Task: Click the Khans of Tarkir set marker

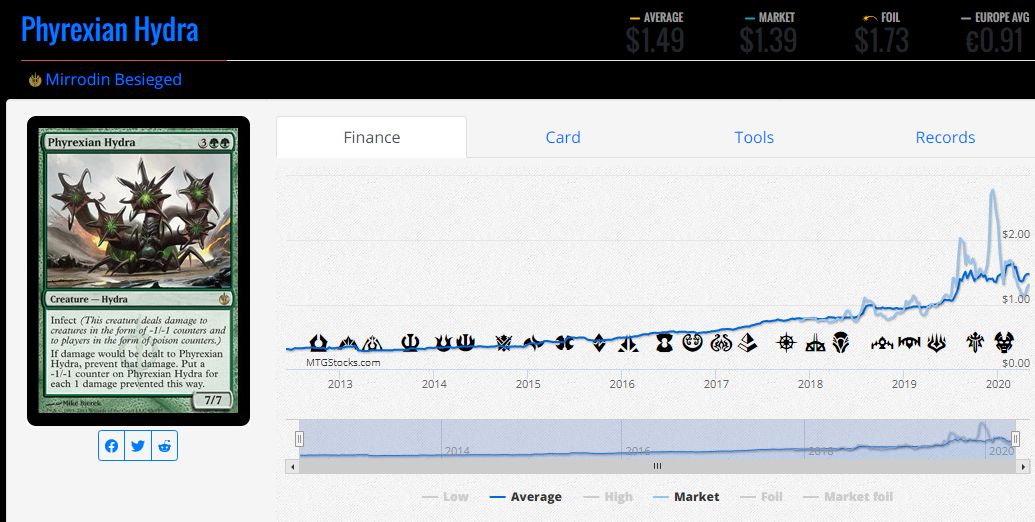Action: point(504,343)
